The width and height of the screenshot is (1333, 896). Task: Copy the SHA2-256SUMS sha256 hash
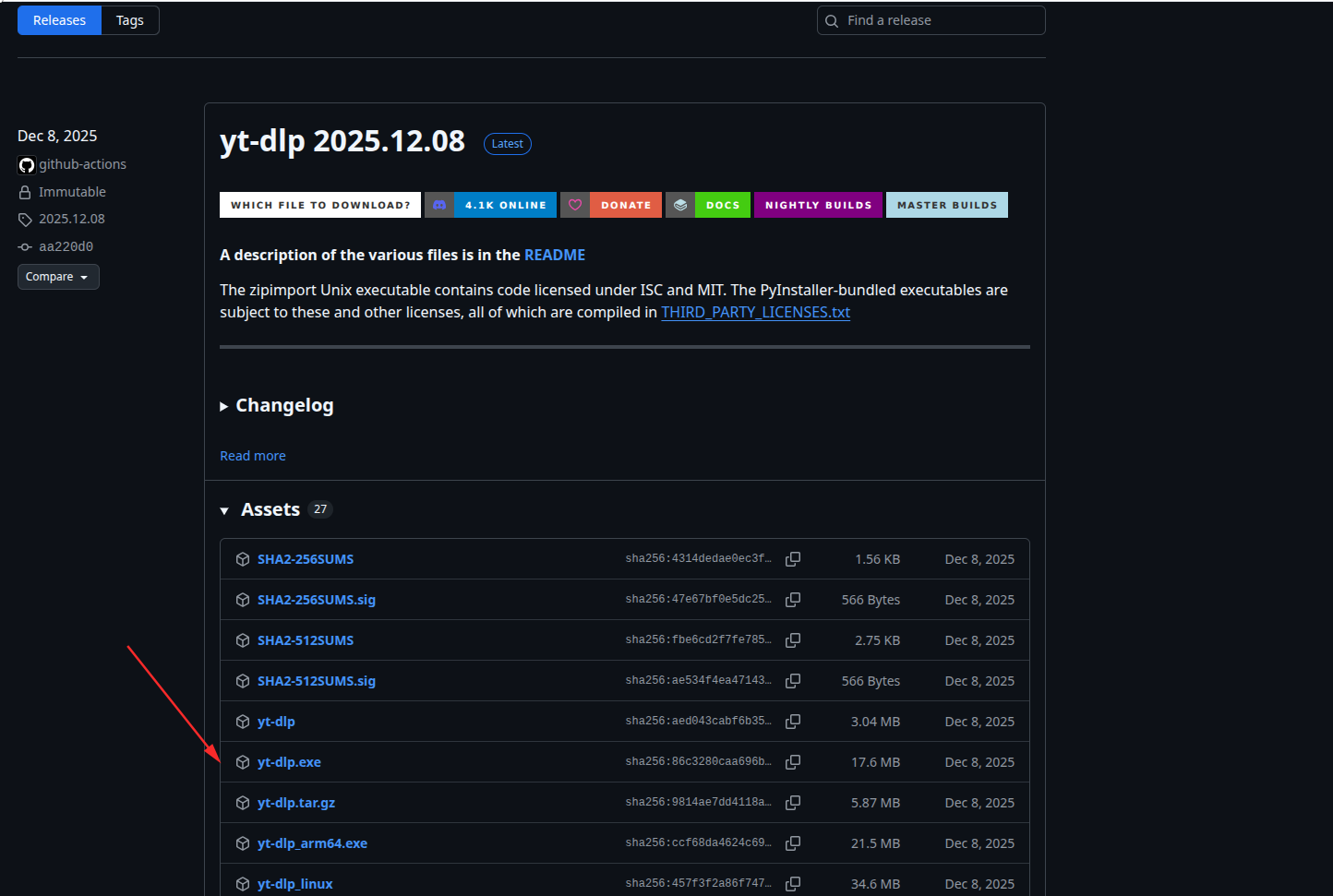point(792,559)
